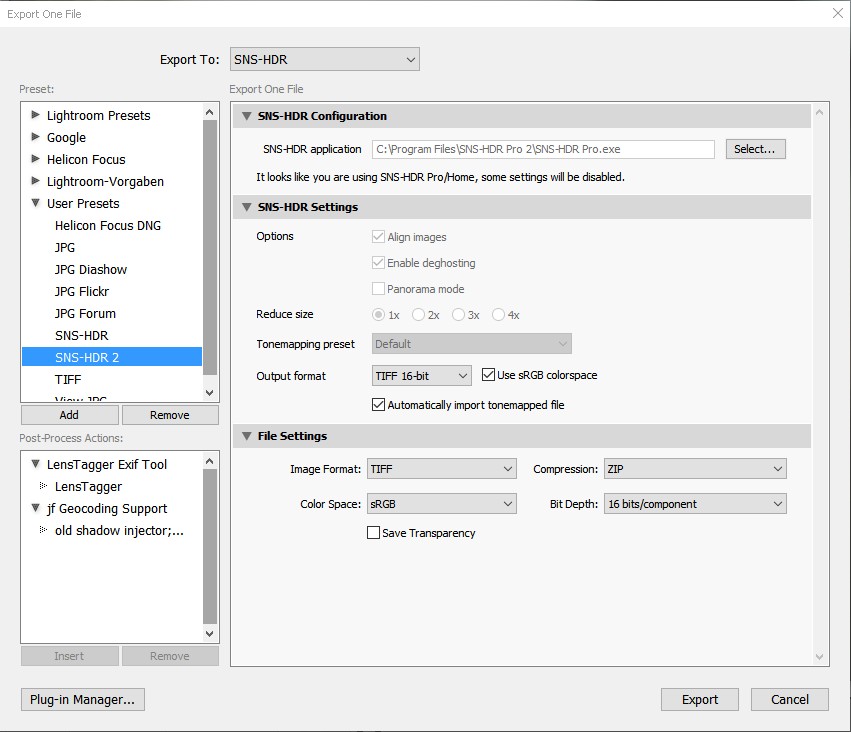Select the JPG preset
Screen dimensions: 851x732
(x=112, y=247)
